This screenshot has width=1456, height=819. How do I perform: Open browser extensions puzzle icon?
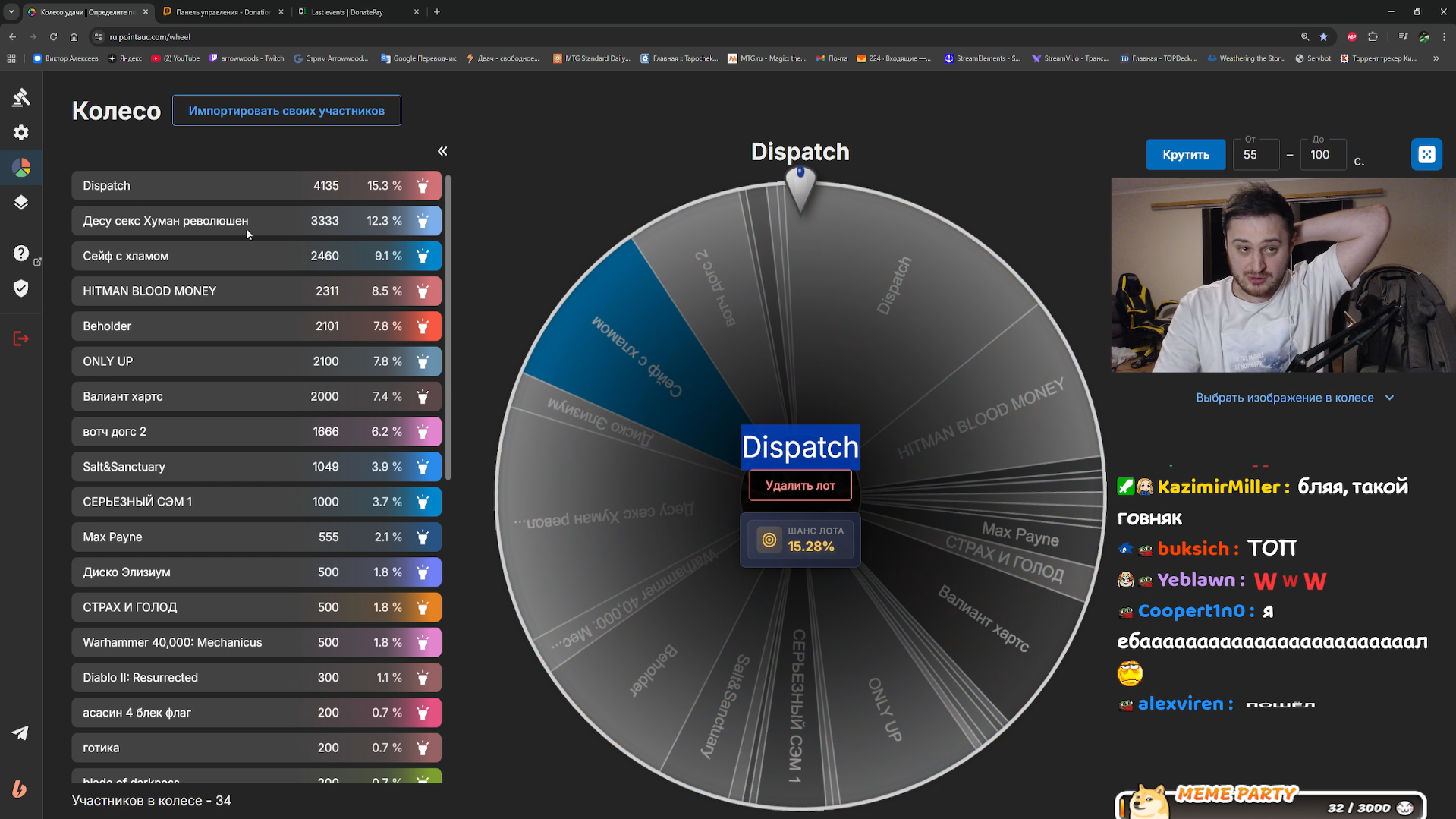point(1373,36)
